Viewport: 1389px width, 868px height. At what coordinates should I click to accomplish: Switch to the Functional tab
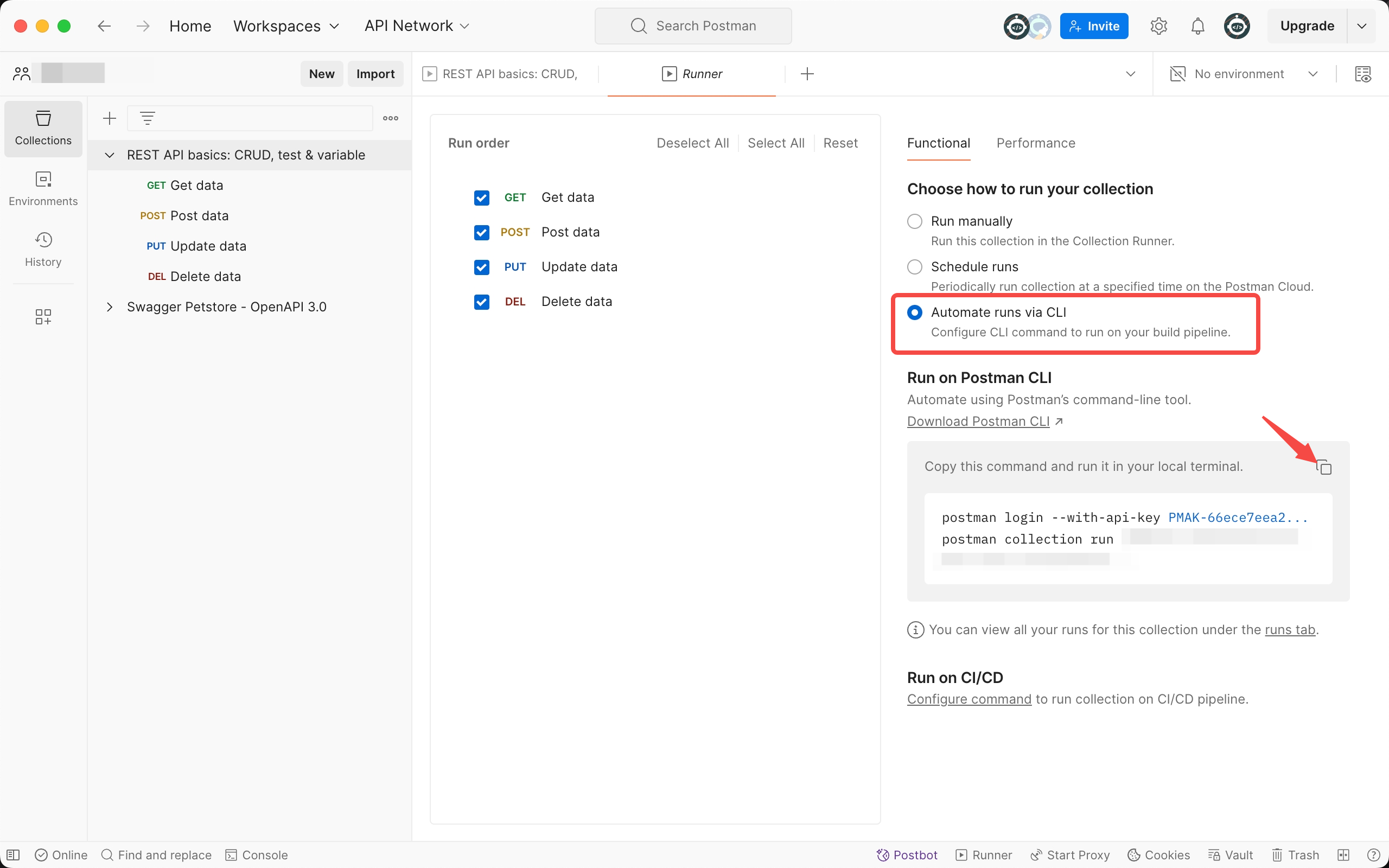939,143
